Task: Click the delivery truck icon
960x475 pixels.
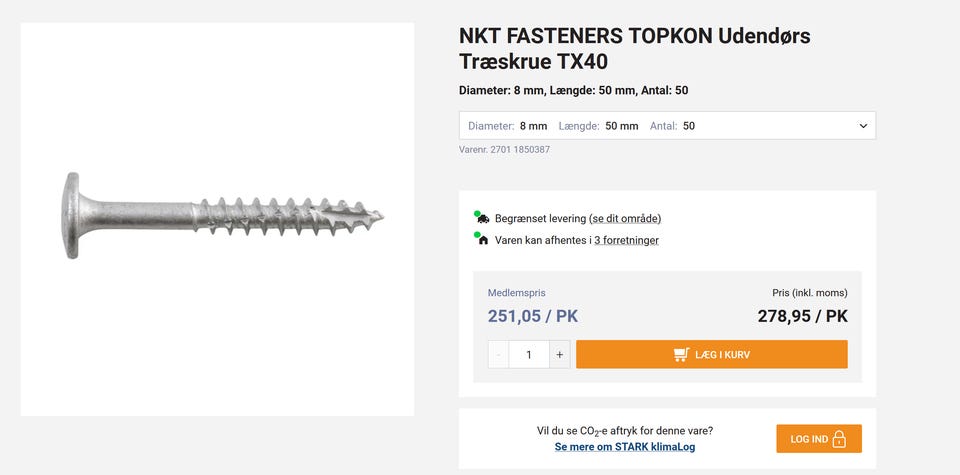Action: coord(482,218)
